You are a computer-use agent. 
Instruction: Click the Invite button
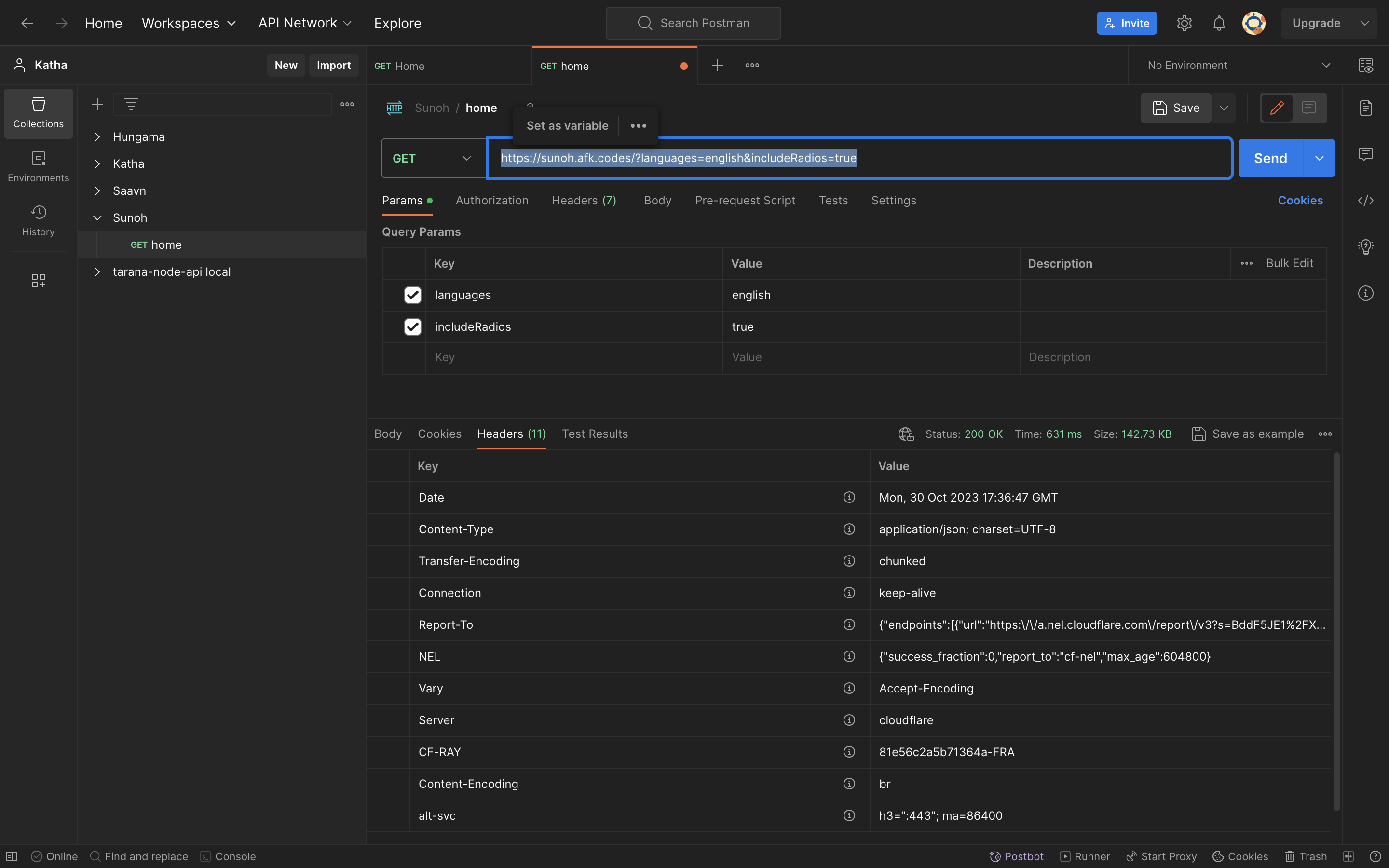(1127, 23)
